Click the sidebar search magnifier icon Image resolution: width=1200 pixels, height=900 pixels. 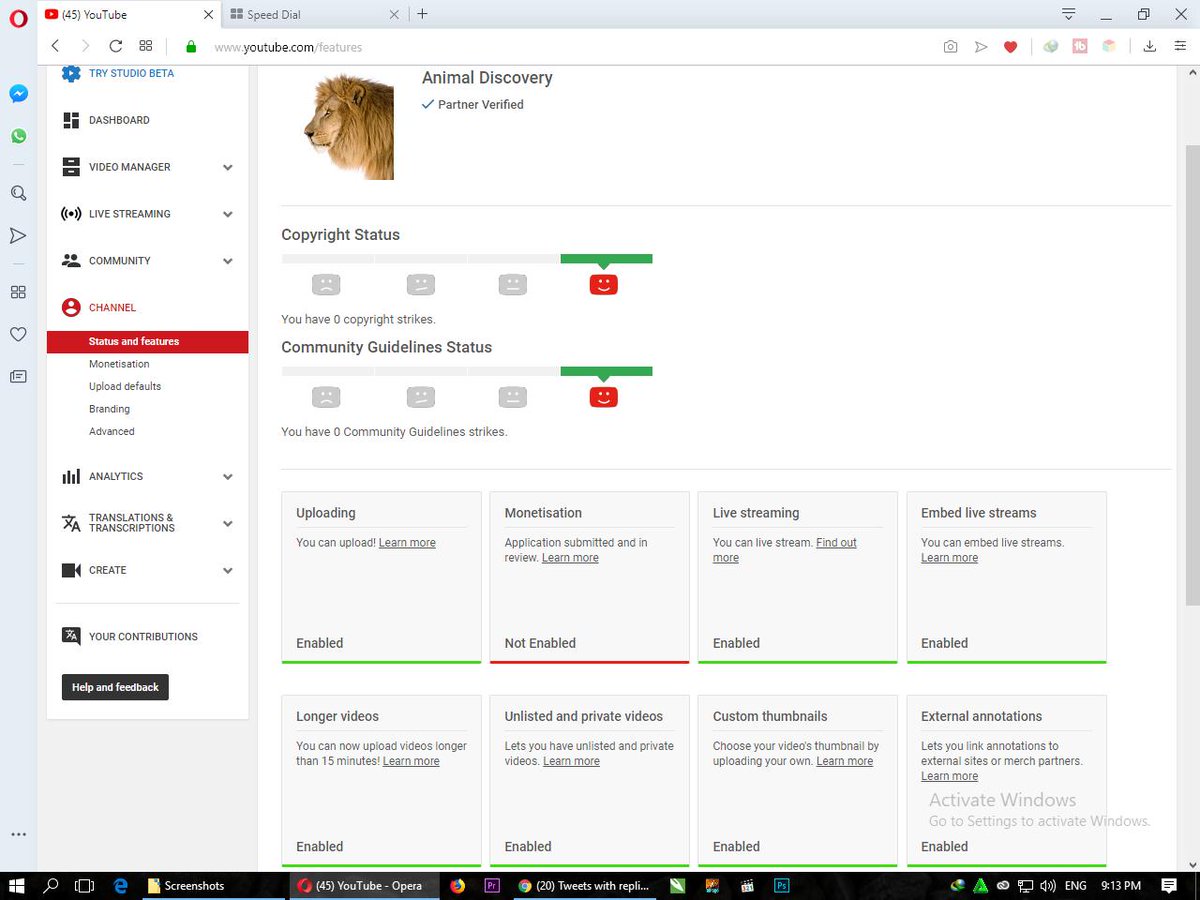[18, 193]
